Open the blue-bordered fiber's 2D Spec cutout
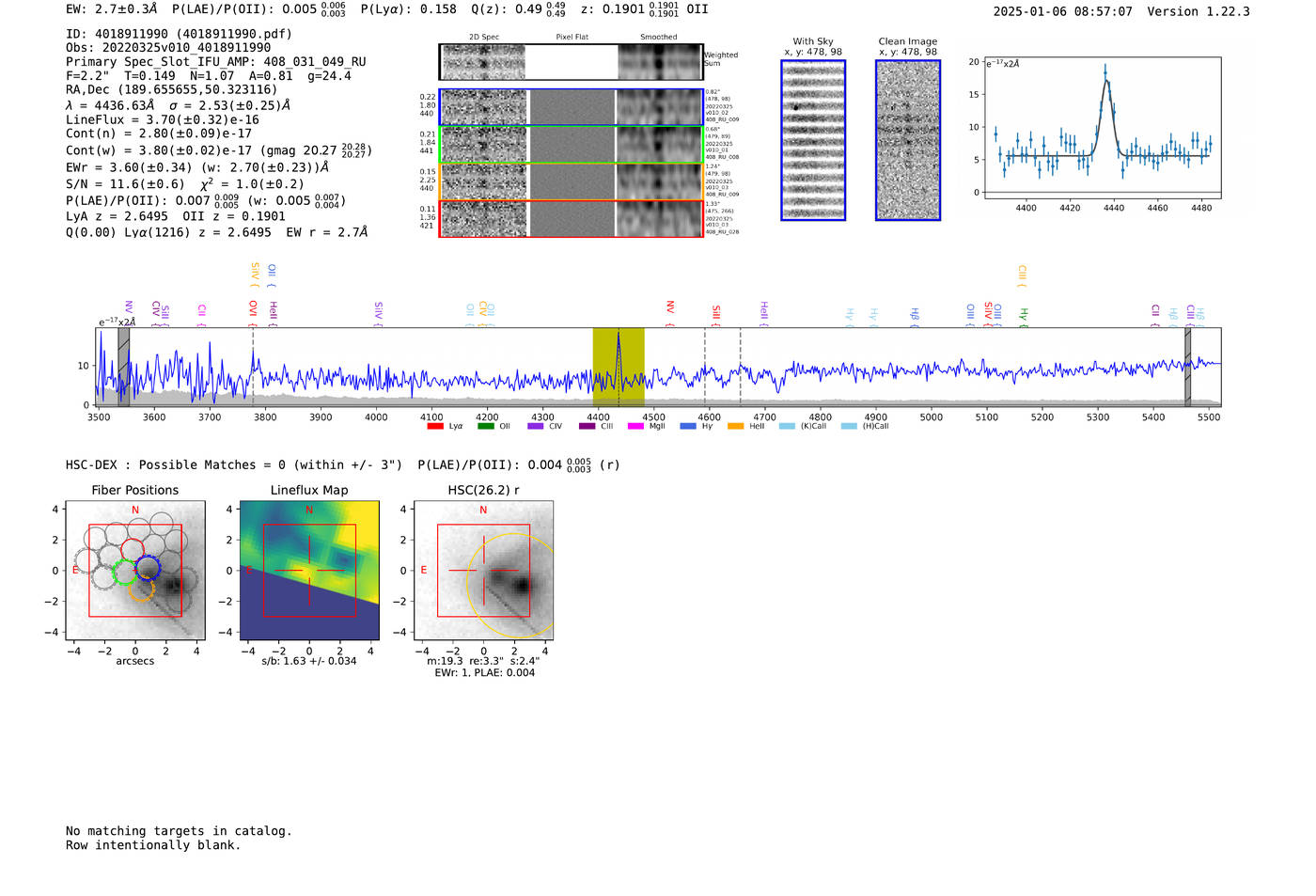Screen dimensions: 1316x896 click(484, 107)
